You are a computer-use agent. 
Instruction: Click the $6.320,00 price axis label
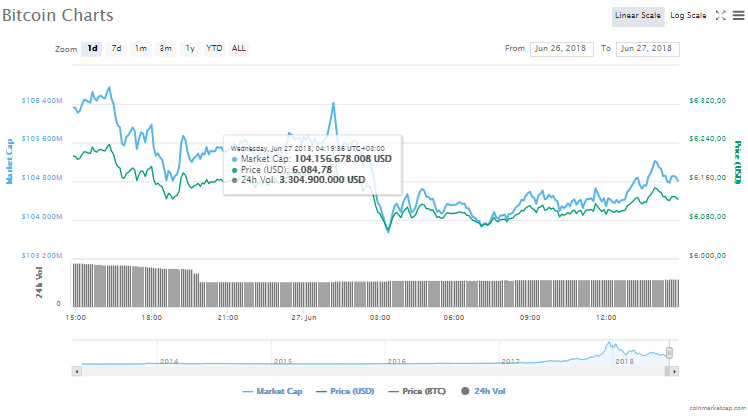[x=707, y=101]
